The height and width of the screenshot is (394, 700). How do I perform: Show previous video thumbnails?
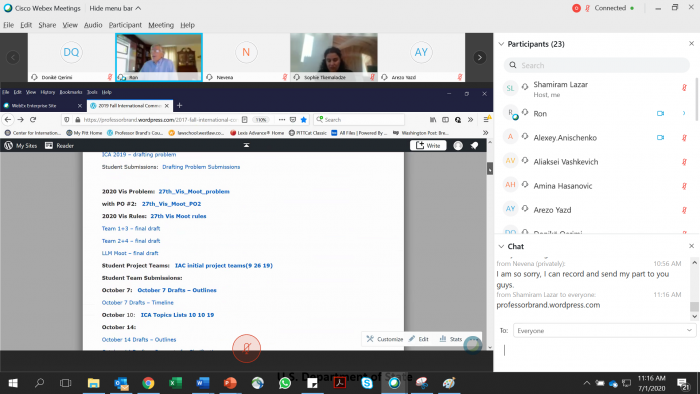tap(13, 57)
